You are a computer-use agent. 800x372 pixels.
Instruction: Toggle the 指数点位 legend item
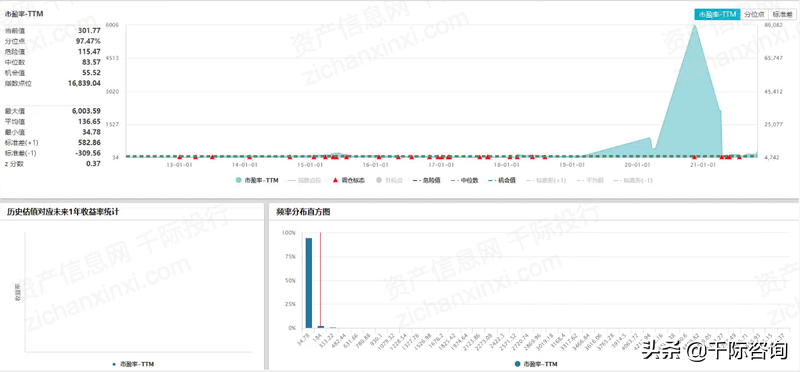tap(305, 181)
